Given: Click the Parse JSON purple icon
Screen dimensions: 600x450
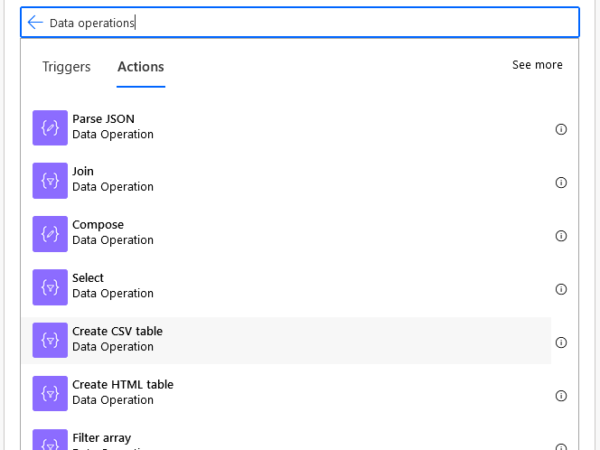Looking at the screenshot, I should point(50,128).
